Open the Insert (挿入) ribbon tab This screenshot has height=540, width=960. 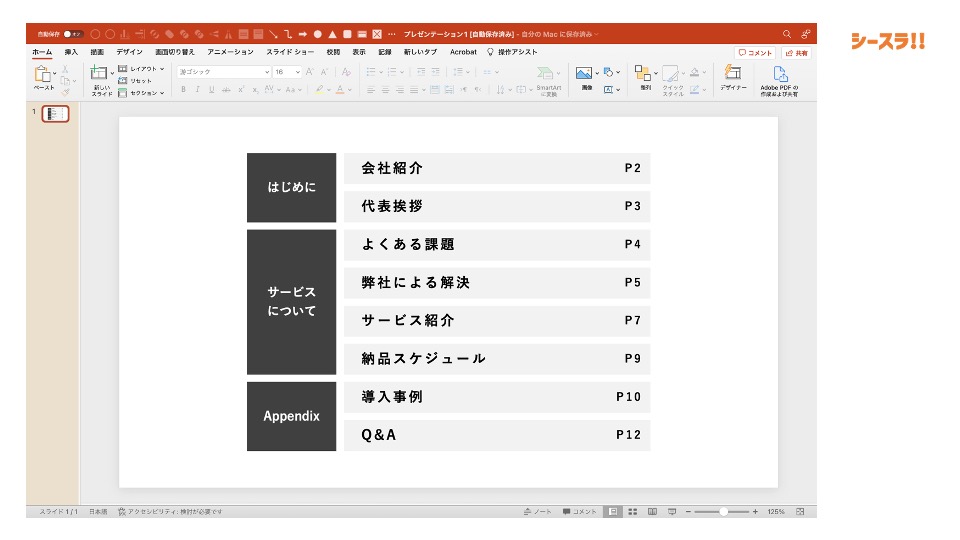click(71, 52)
